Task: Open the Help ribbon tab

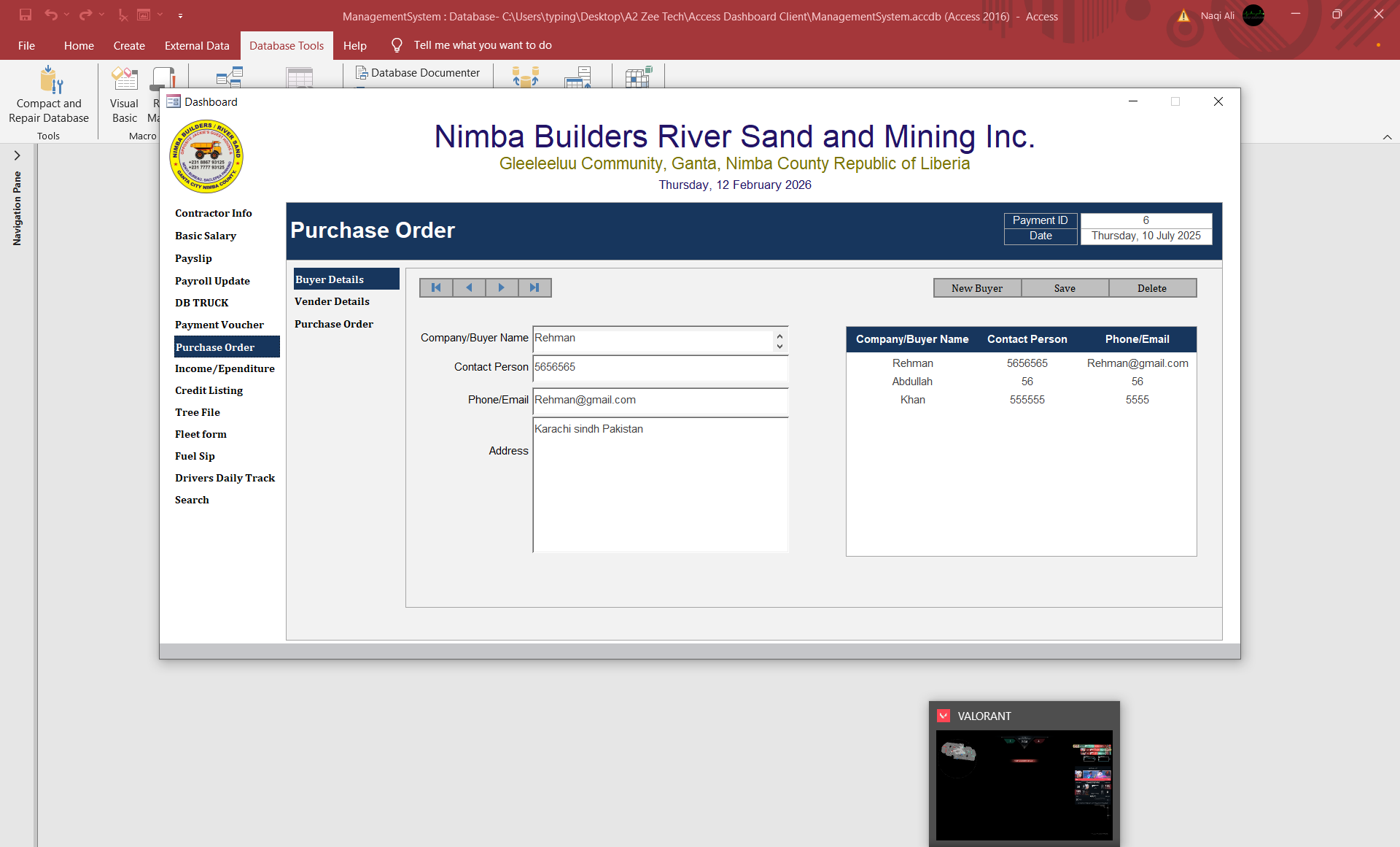Action: pos(355,45)
